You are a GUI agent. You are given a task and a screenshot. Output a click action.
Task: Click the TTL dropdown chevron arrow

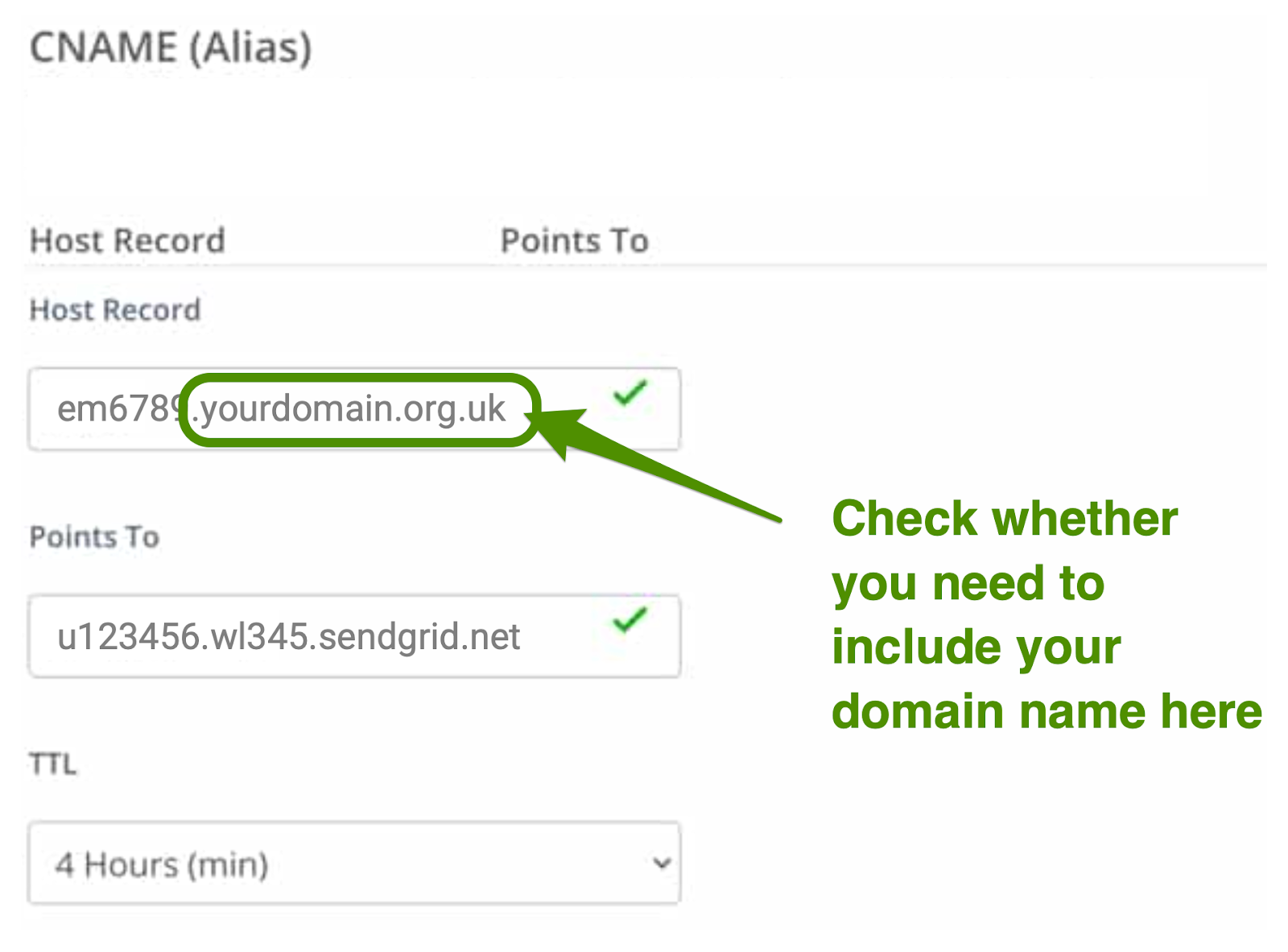(x=662, y=863)
